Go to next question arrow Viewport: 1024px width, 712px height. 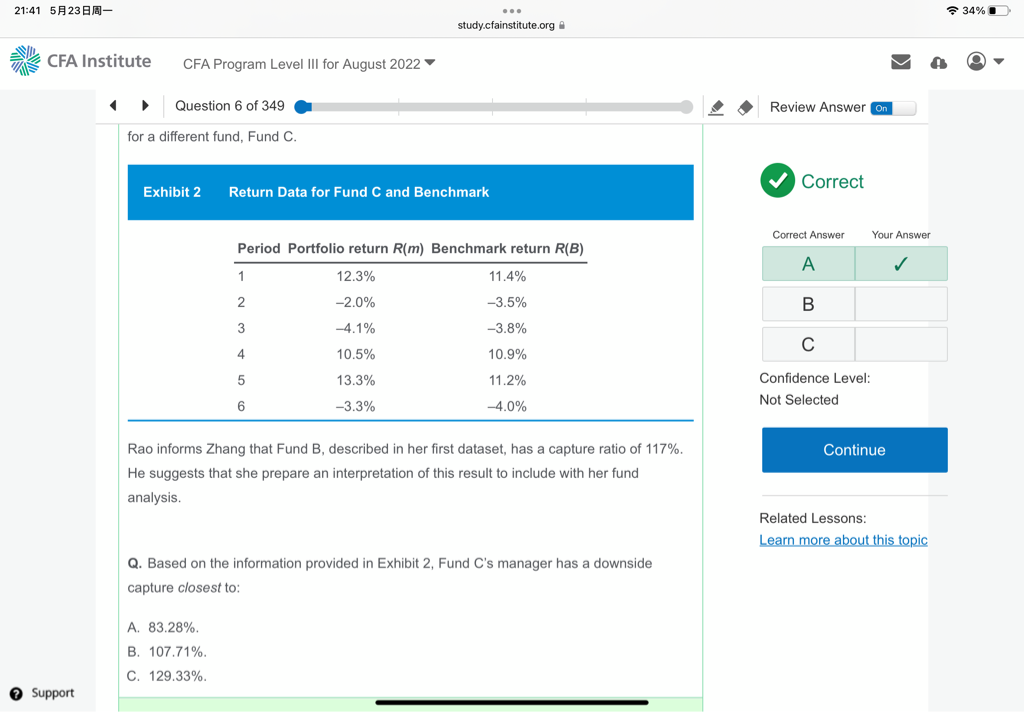145,106
